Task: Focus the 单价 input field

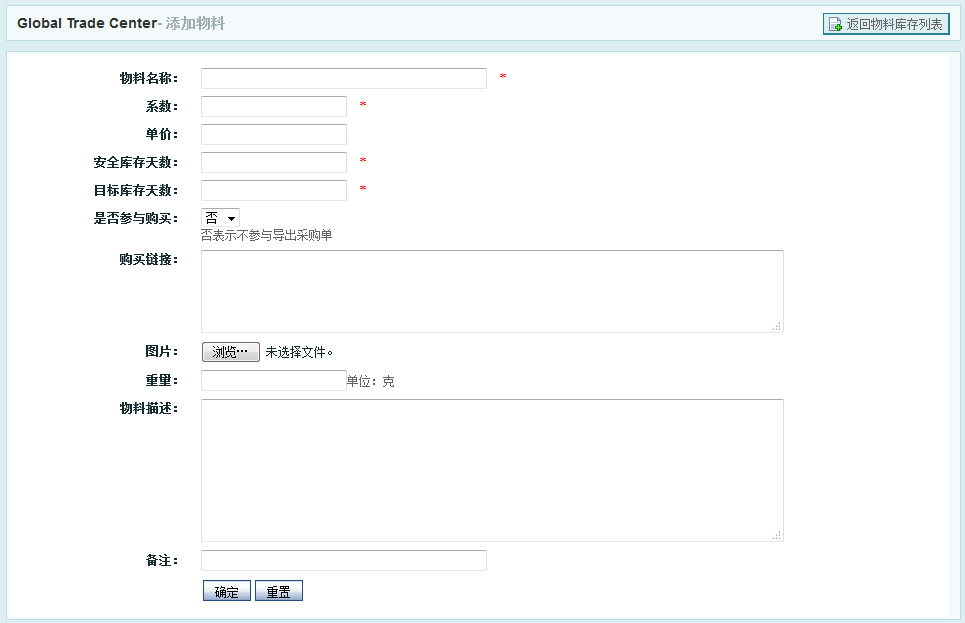Action: 274,134
